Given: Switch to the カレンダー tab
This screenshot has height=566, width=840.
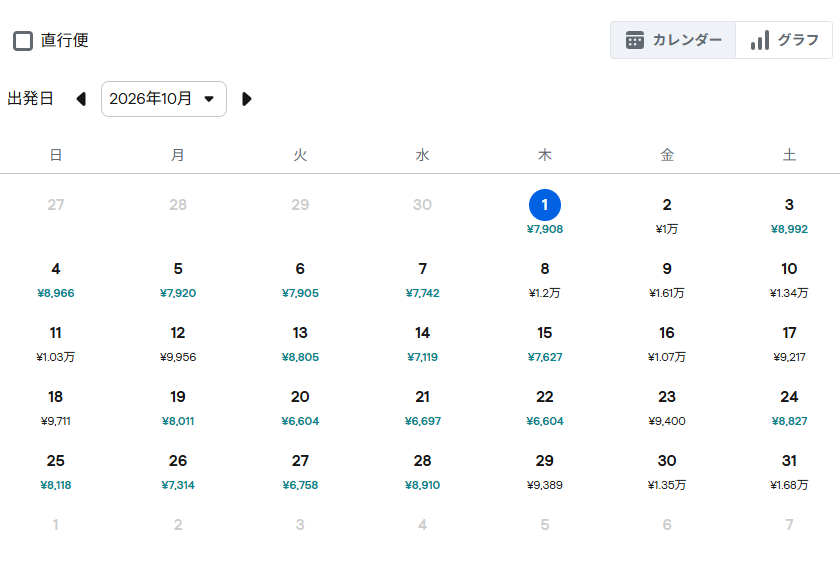Looking at the screenshot, I should 673,40.
